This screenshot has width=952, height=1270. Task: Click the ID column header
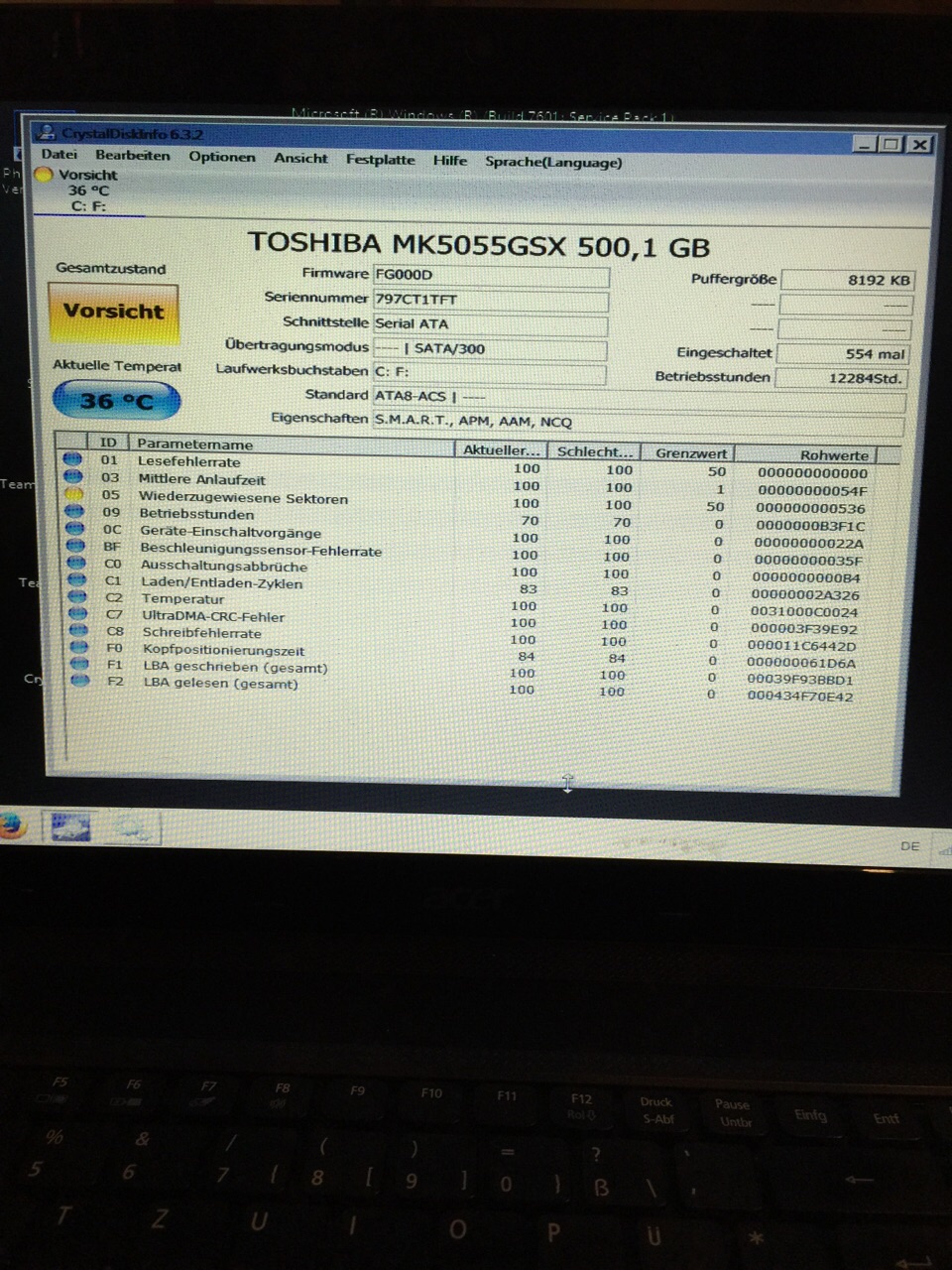coord(108,443)
